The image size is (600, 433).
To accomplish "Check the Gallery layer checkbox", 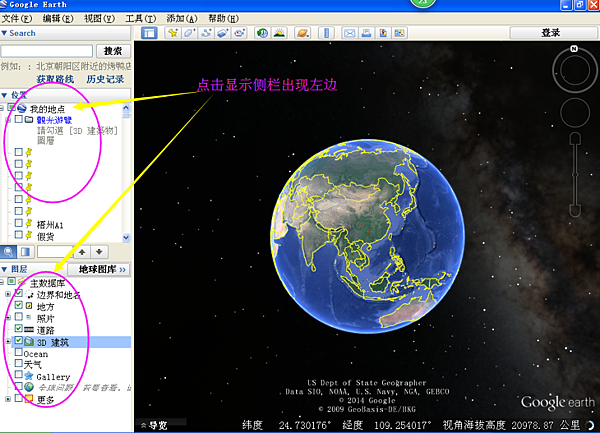I will point(18,374).
